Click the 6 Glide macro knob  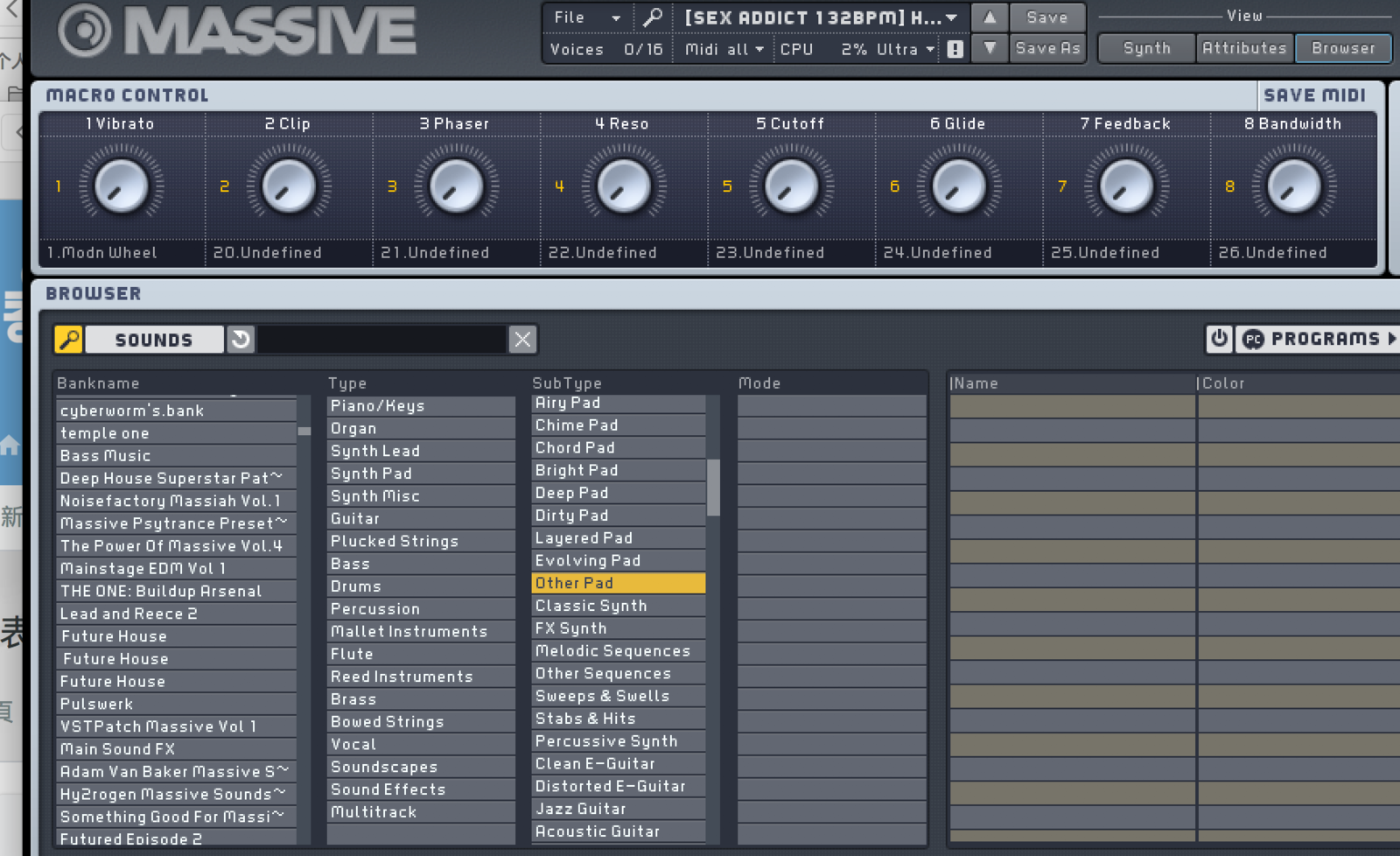959,186
